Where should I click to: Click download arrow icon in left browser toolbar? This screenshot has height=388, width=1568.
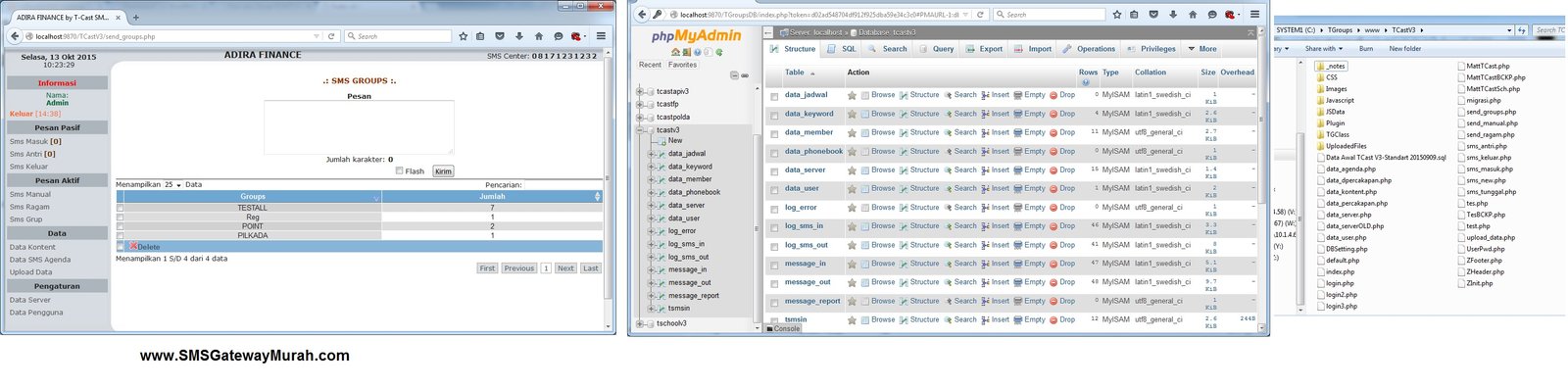(x=518, y=36)
